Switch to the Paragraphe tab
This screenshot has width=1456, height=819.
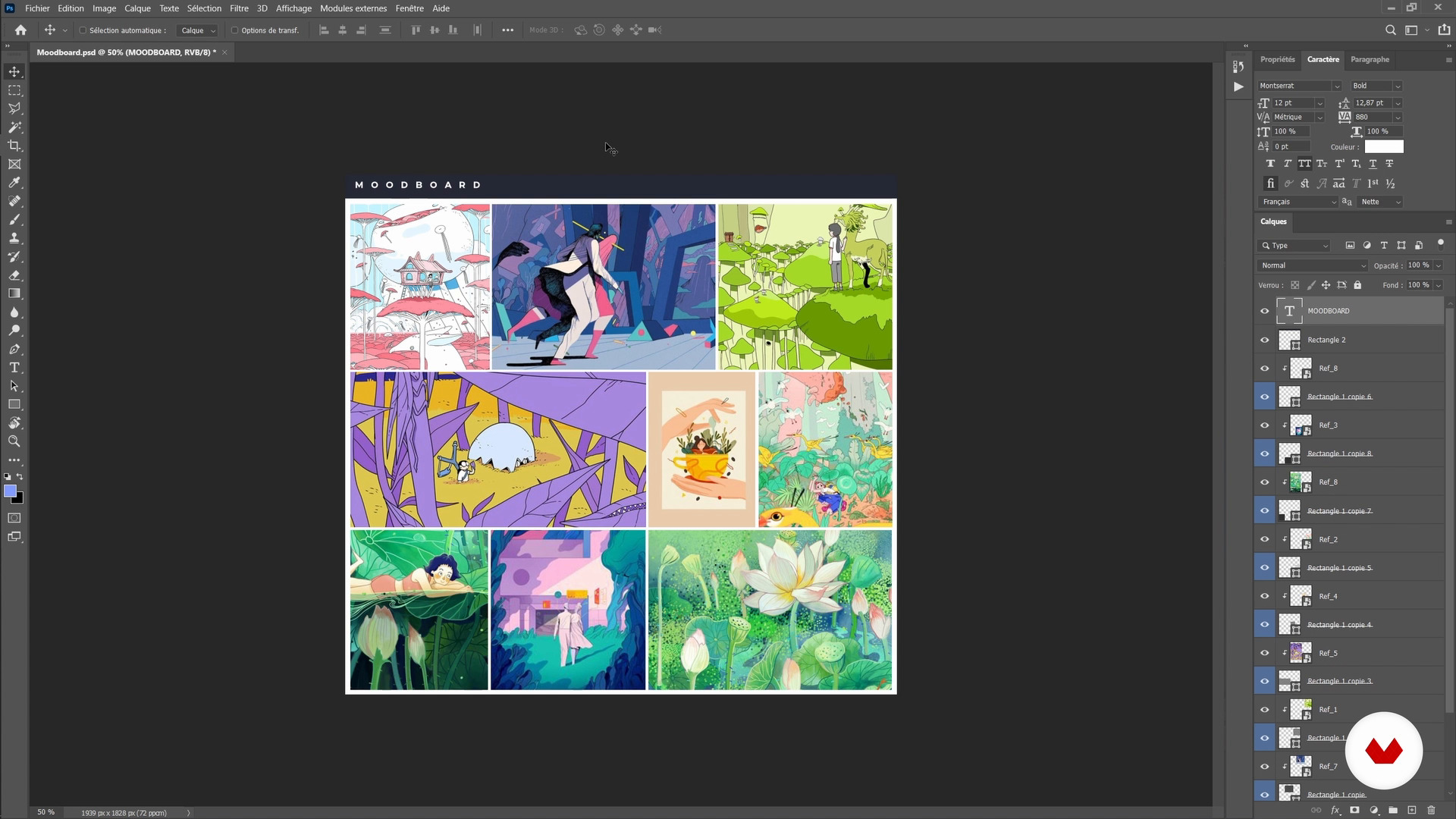point(1370,59)
